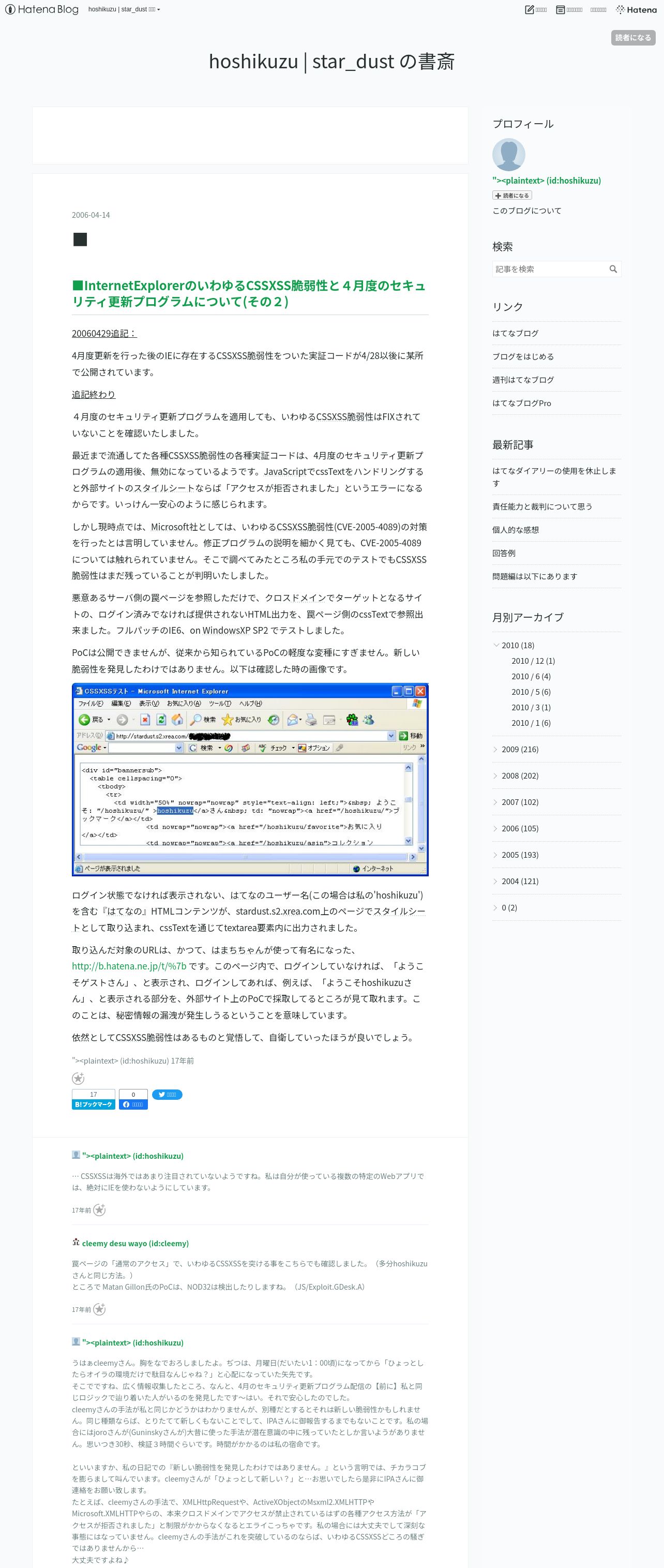Viewport: 664px width, 1568px height.
Task: Star cleemy desu wayo's comment
Action: click(x=99, y=1309)
